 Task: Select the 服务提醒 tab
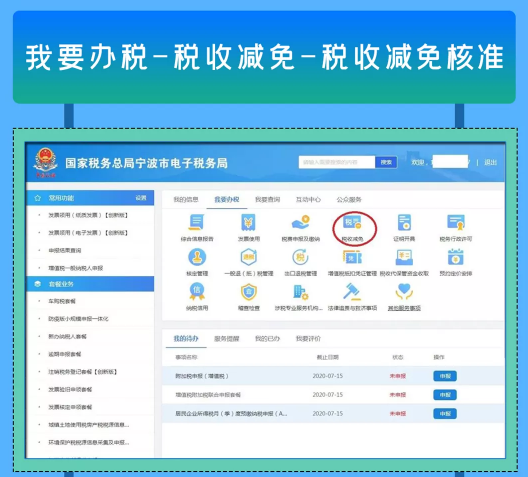[x=227, y=339]
